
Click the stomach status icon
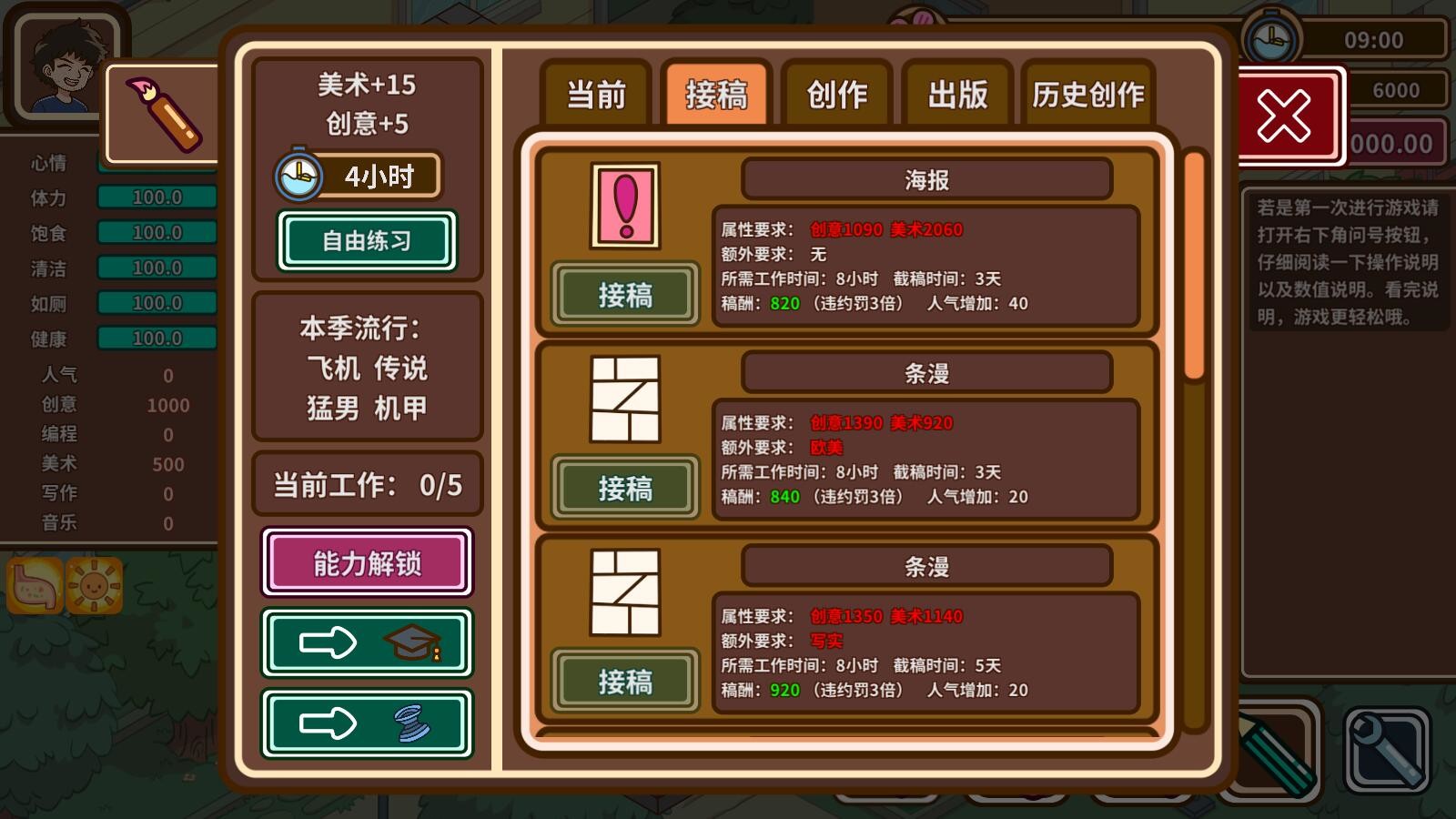(35, 587)
